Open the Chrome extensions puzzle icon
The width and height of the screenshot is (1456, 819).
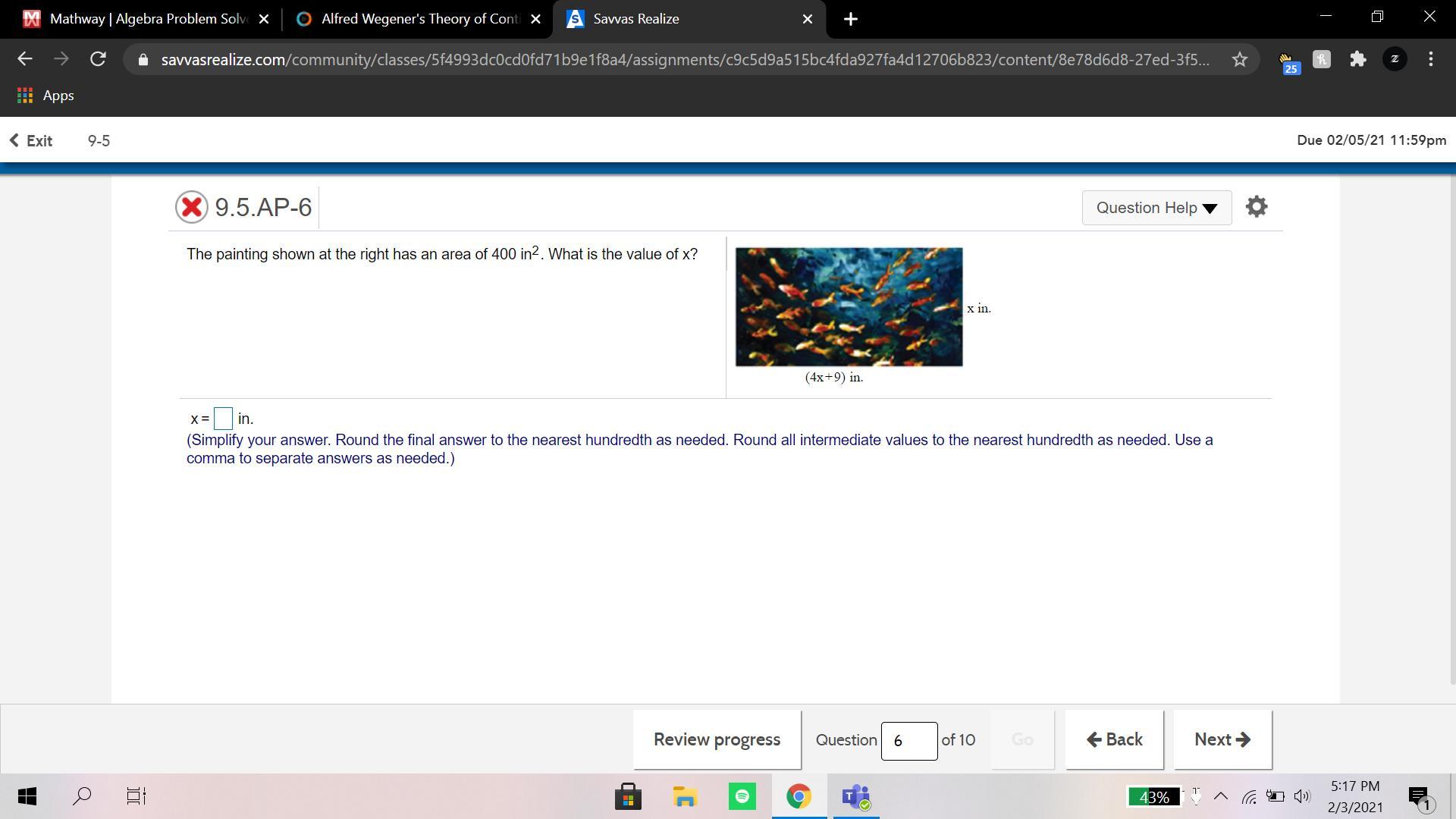click(x=1357, y=59)
